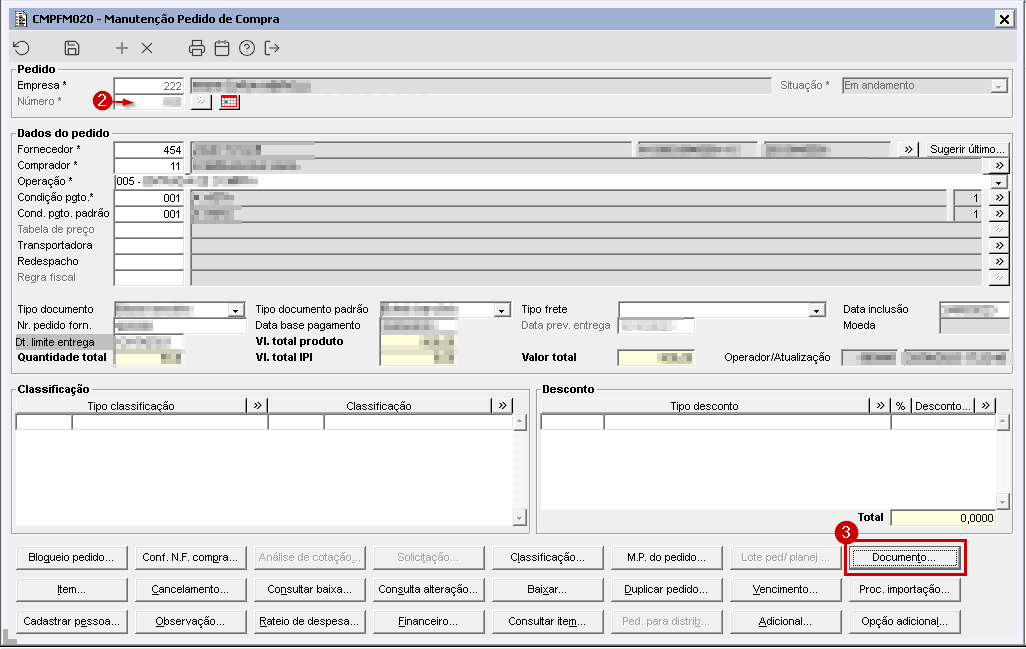This screenshot has width=1026, height=649.
Task: Click the Redespacho code input field
Action: (149, 262)
